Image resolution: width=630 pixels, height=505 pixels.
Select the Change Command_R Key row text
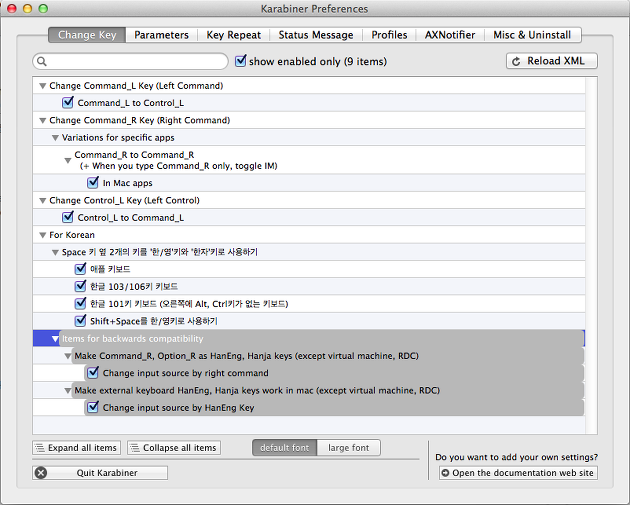tap(139, 121)
